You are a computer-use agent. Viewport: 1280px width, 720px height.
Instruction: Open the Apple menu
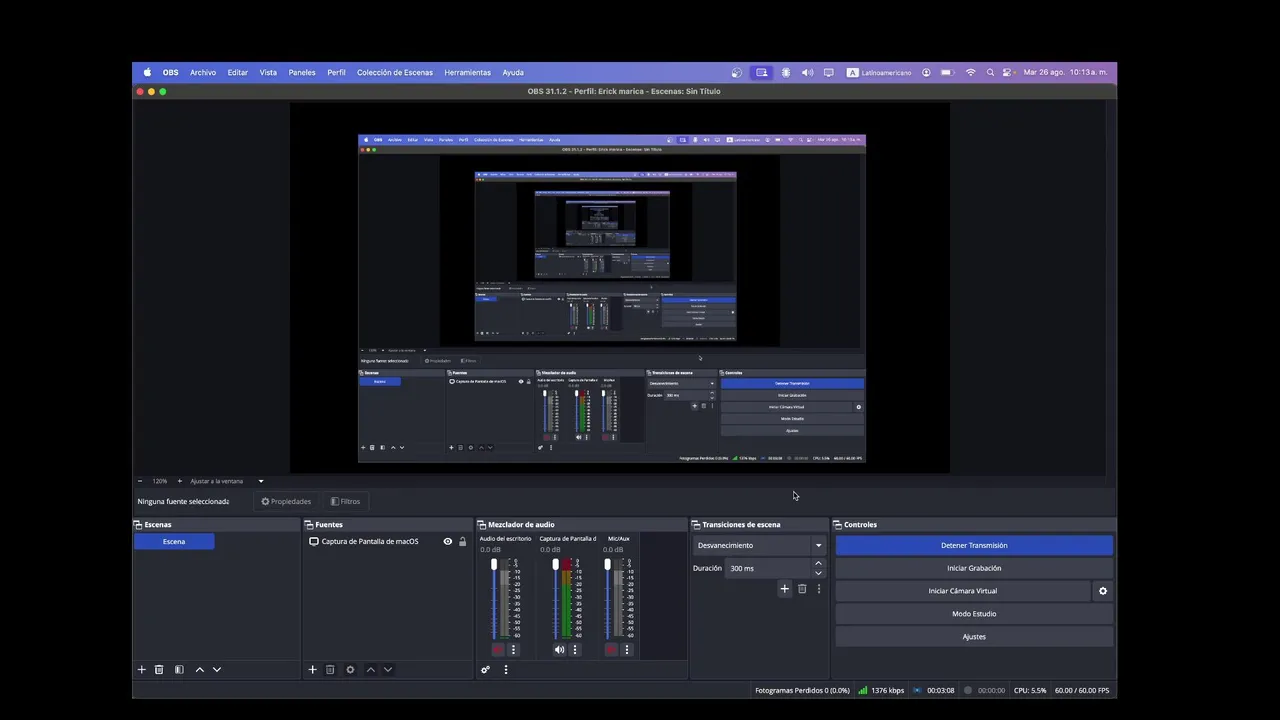click(x=147, y=72)
